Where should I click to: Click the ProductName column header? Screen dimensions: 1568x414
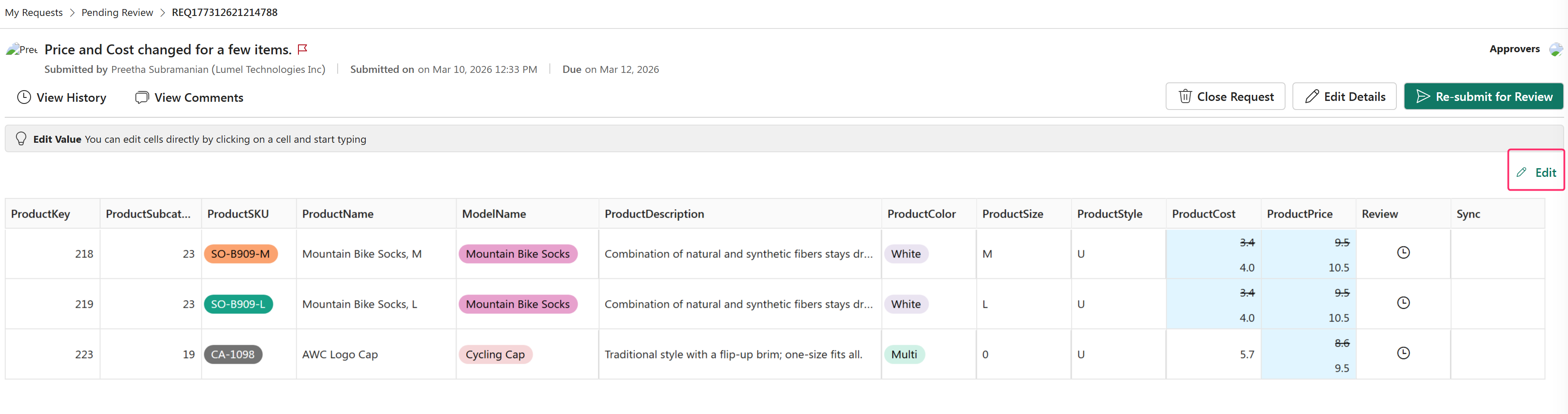pyautogui.click(x=338, y=214)
